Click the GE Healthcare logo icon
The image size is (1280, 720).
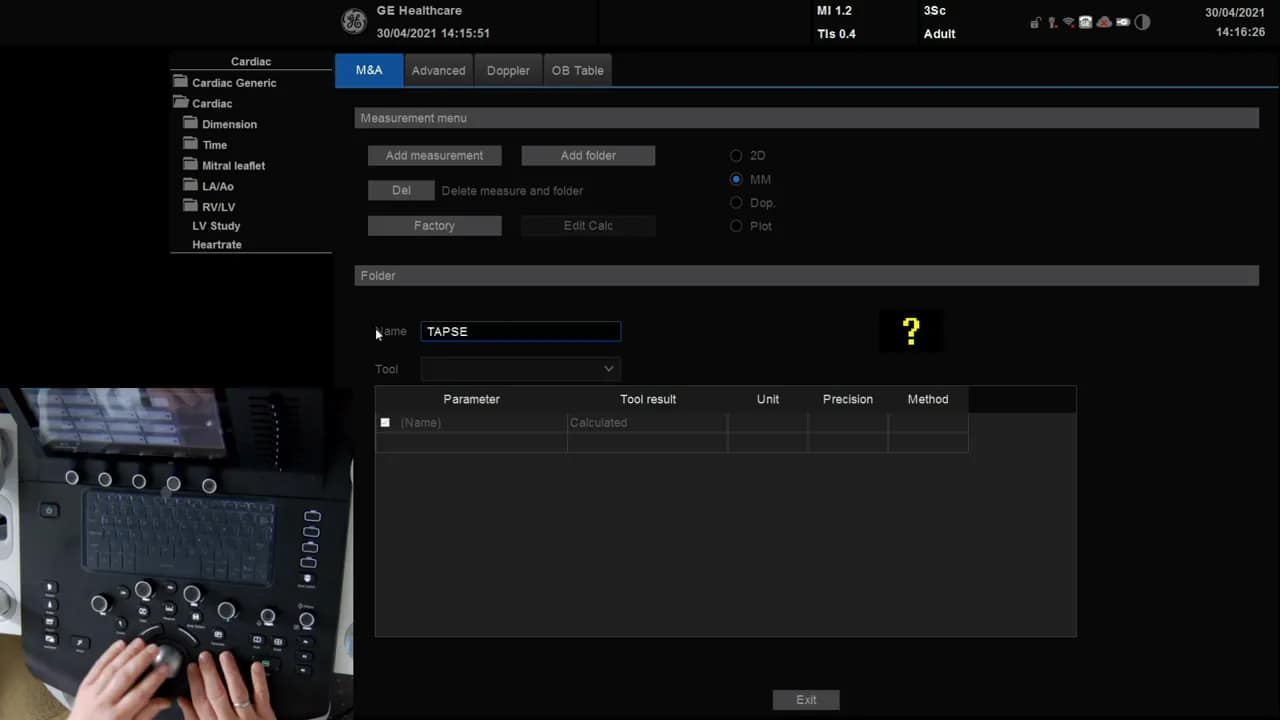coord(354,22)
